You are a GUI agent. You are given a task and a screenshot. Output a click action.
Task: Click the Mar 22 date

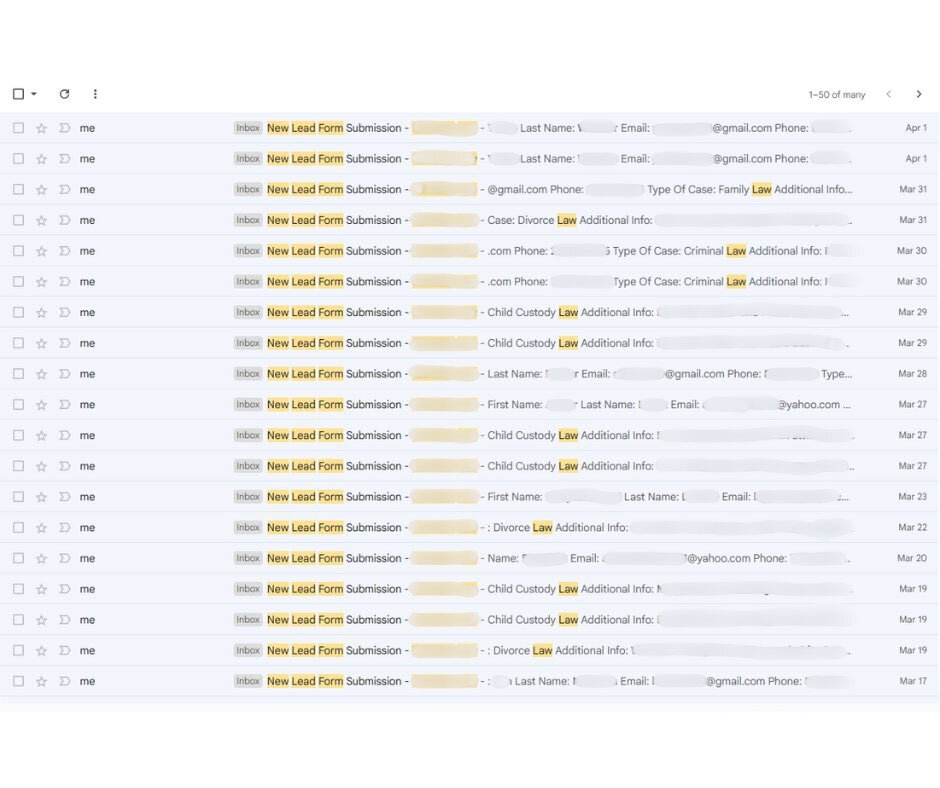click(x=912, y=528)
